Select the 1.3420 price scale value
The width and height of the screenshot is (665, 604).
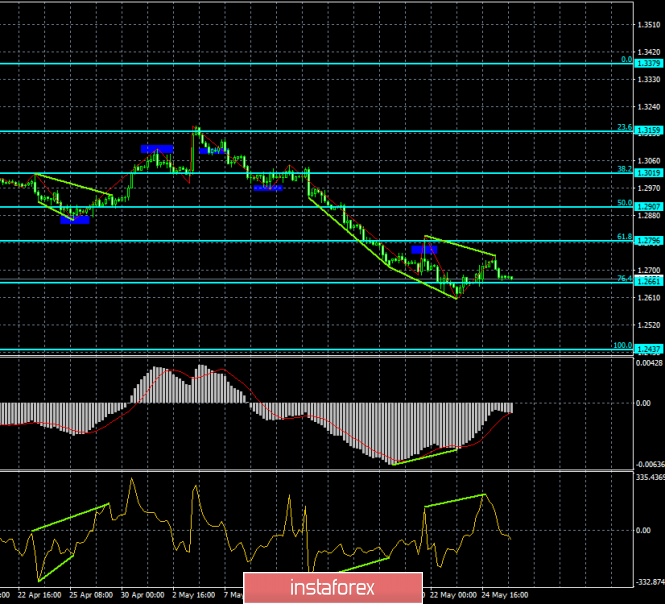click(x=649, y=52)
